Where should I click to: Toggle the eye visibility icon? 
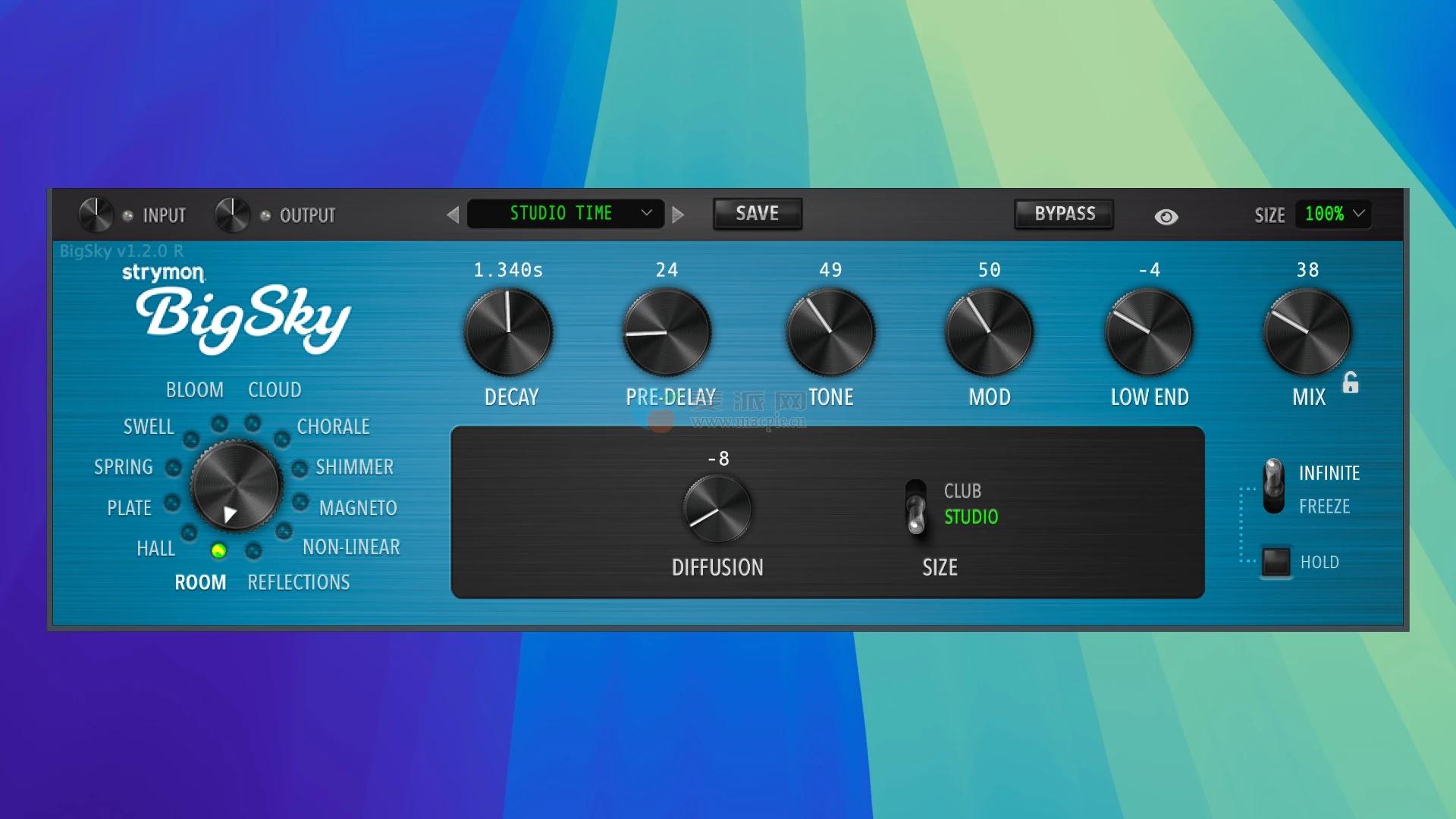1166,217
